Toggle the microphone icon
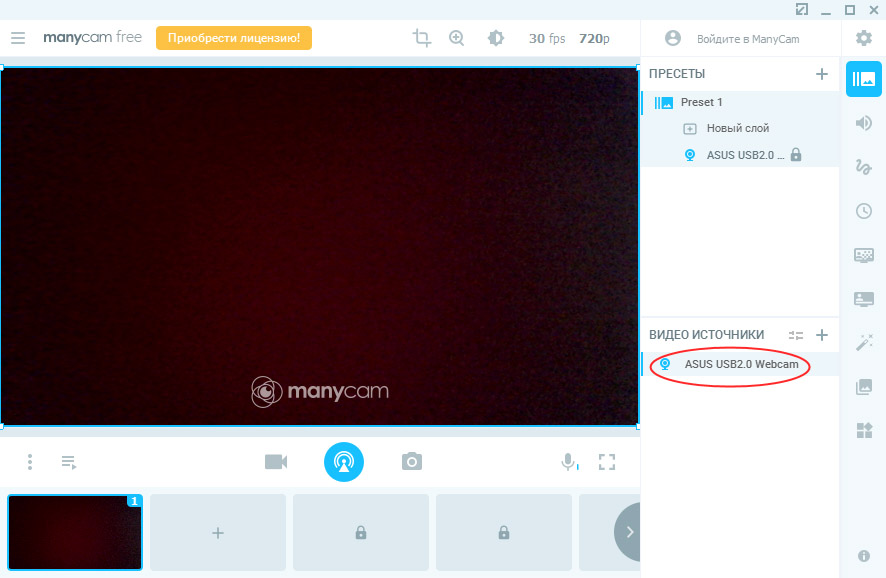The image size is (886, 578). click(570, 462)
